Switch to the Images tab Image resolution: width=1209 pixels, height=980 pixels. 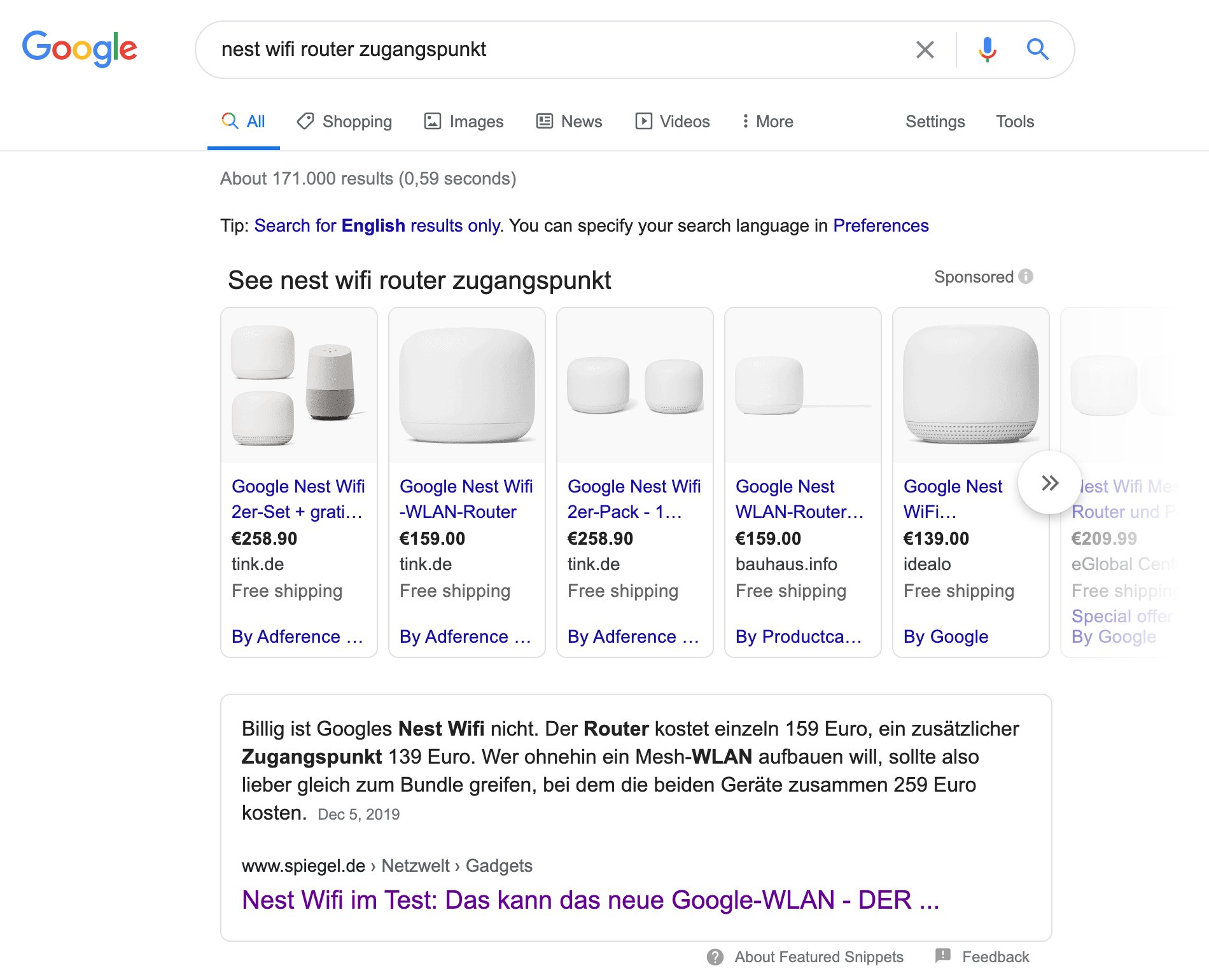point(464,122)
